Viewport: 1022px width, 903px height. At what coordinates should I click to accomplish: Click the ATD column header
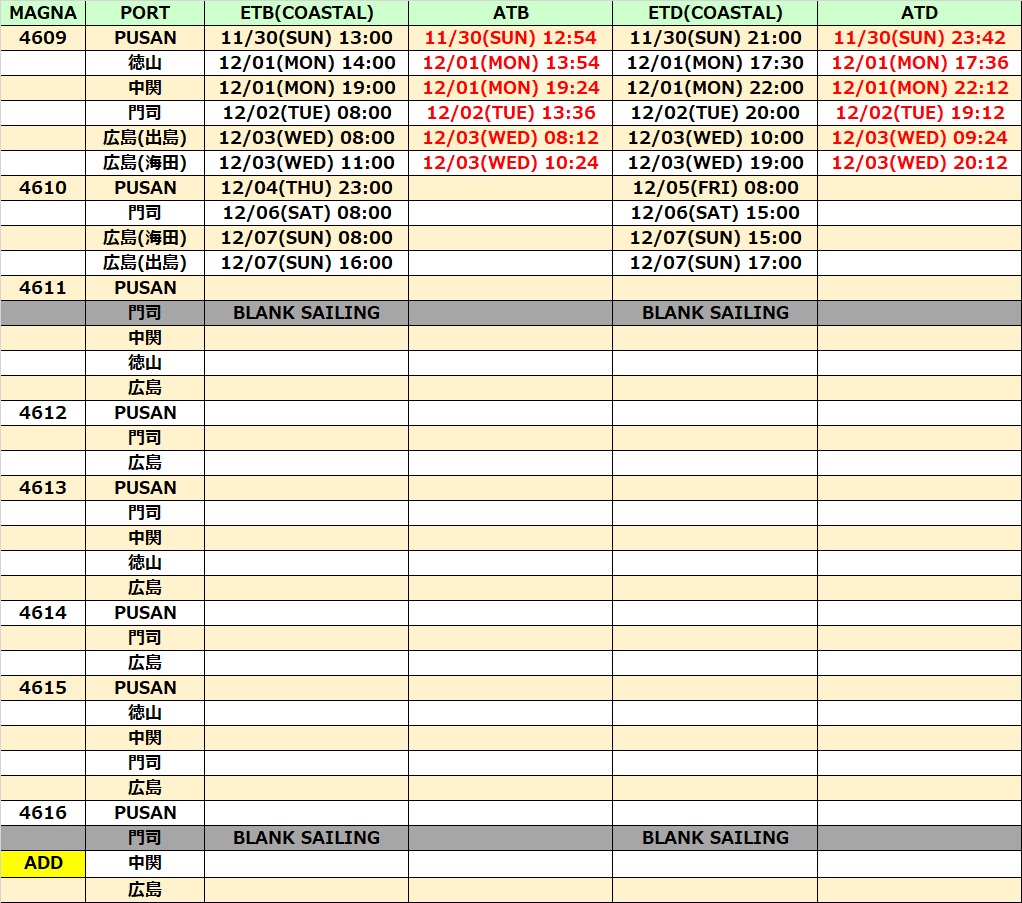[919, 13]
